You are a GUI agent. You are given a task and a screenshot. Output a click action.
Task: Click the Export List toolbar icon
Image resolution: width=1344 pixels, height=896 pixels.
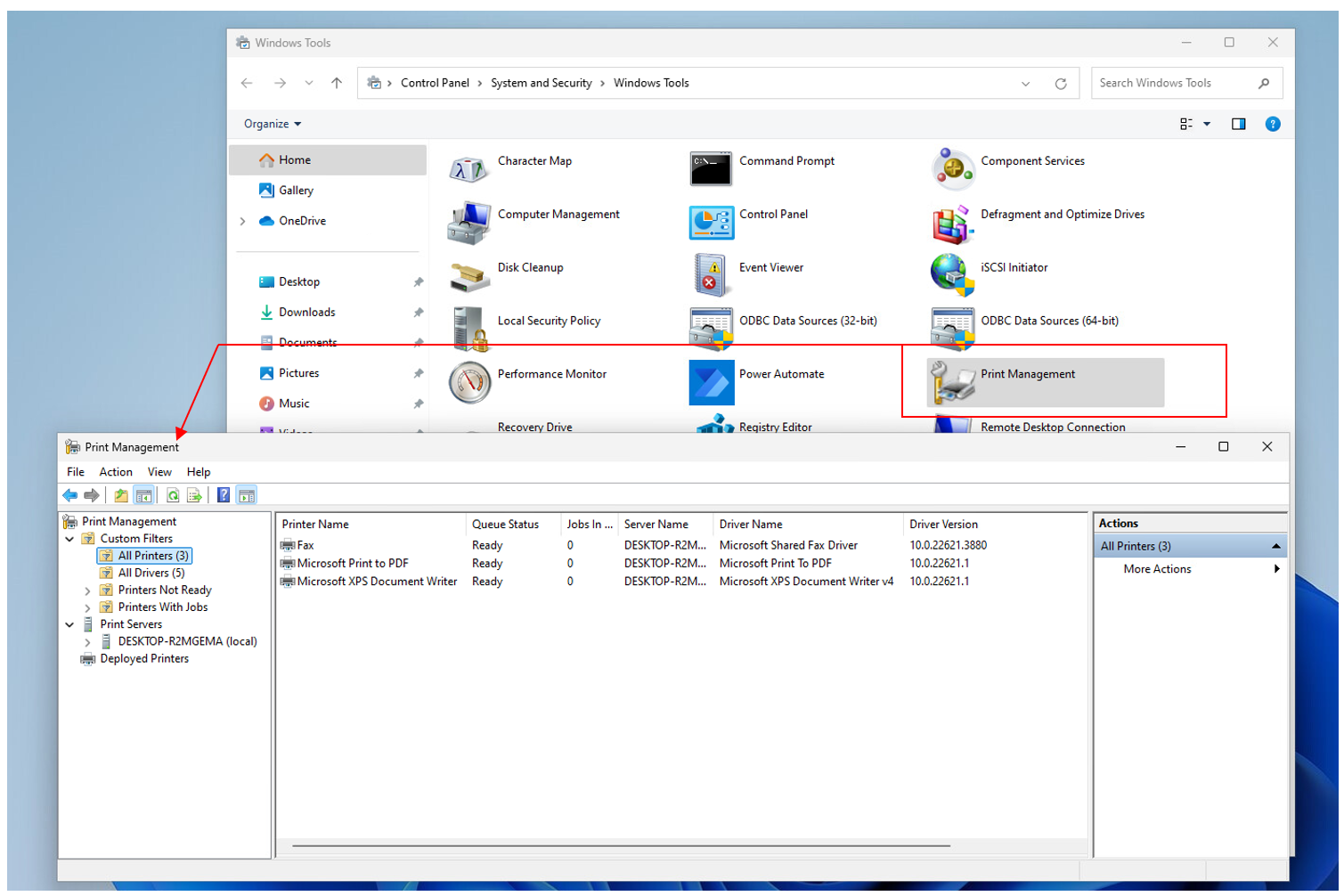point(194,496)
